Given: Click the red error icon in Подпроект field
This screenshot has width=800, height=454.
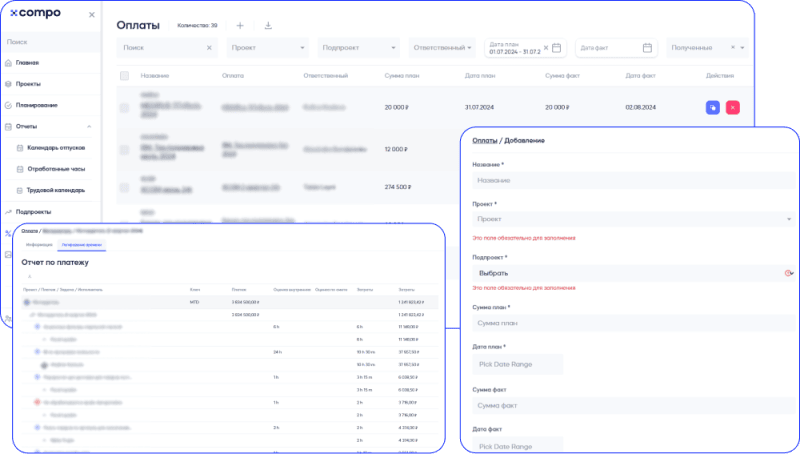Looking at the screenshot, I should pyautogui.click(x=788, y=273).
